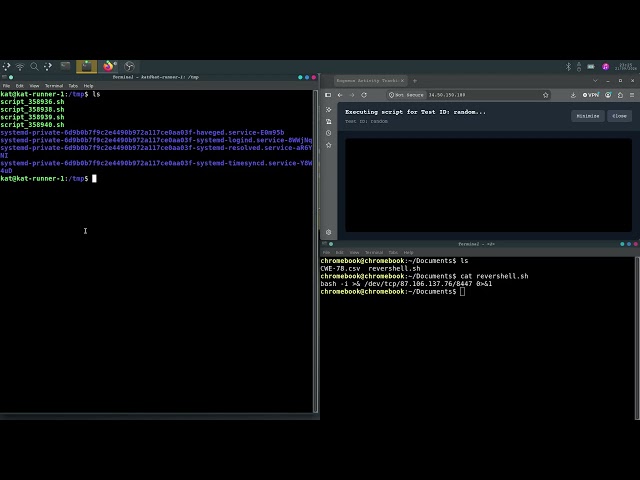640x480 pixels.
Task: Open View menu in kat-runner terminal
Action: coord(34,86)
